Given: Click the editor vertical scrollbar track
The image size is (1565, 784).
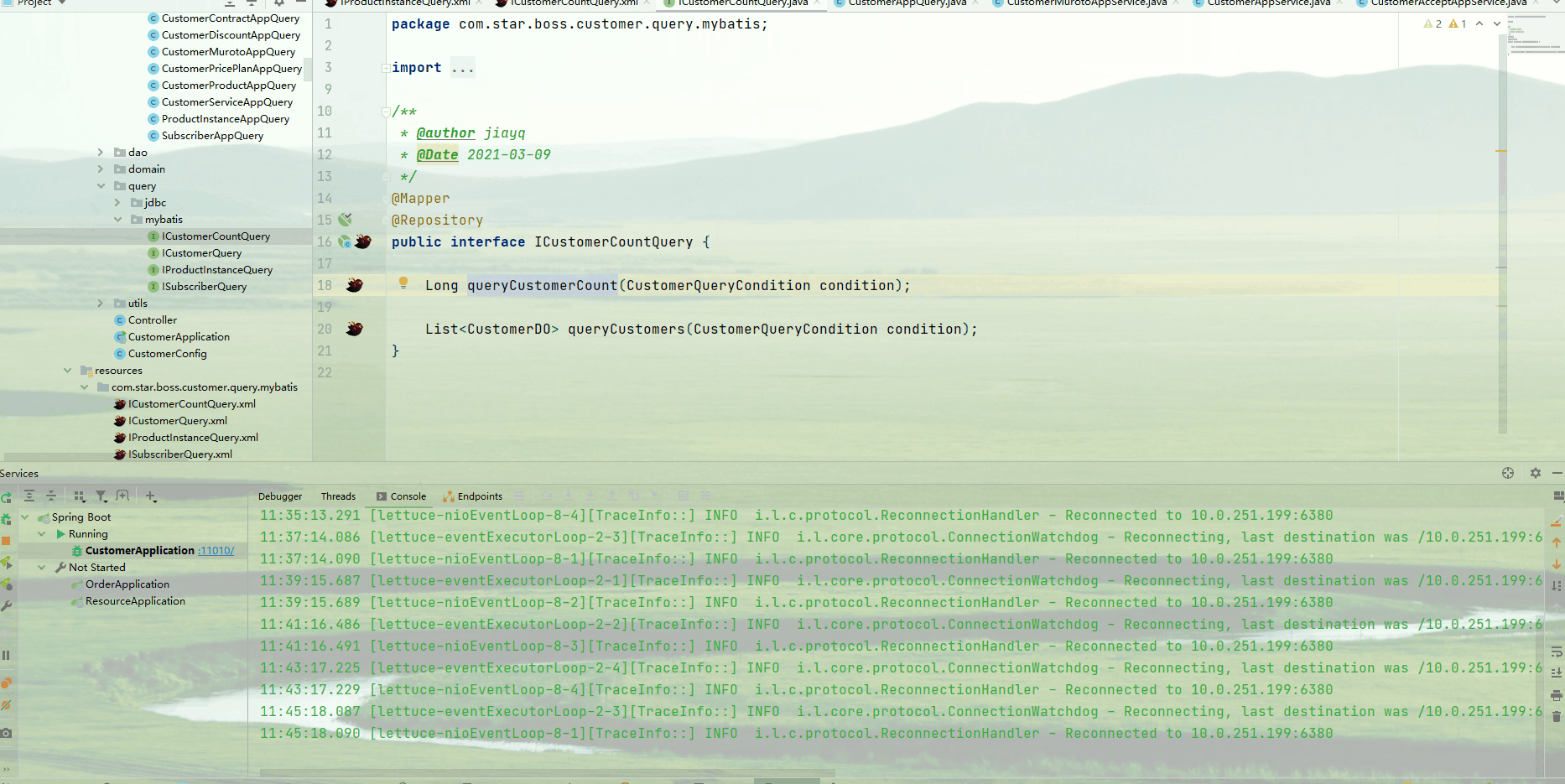Looking at the screenshot, I should coord(1503,235).
